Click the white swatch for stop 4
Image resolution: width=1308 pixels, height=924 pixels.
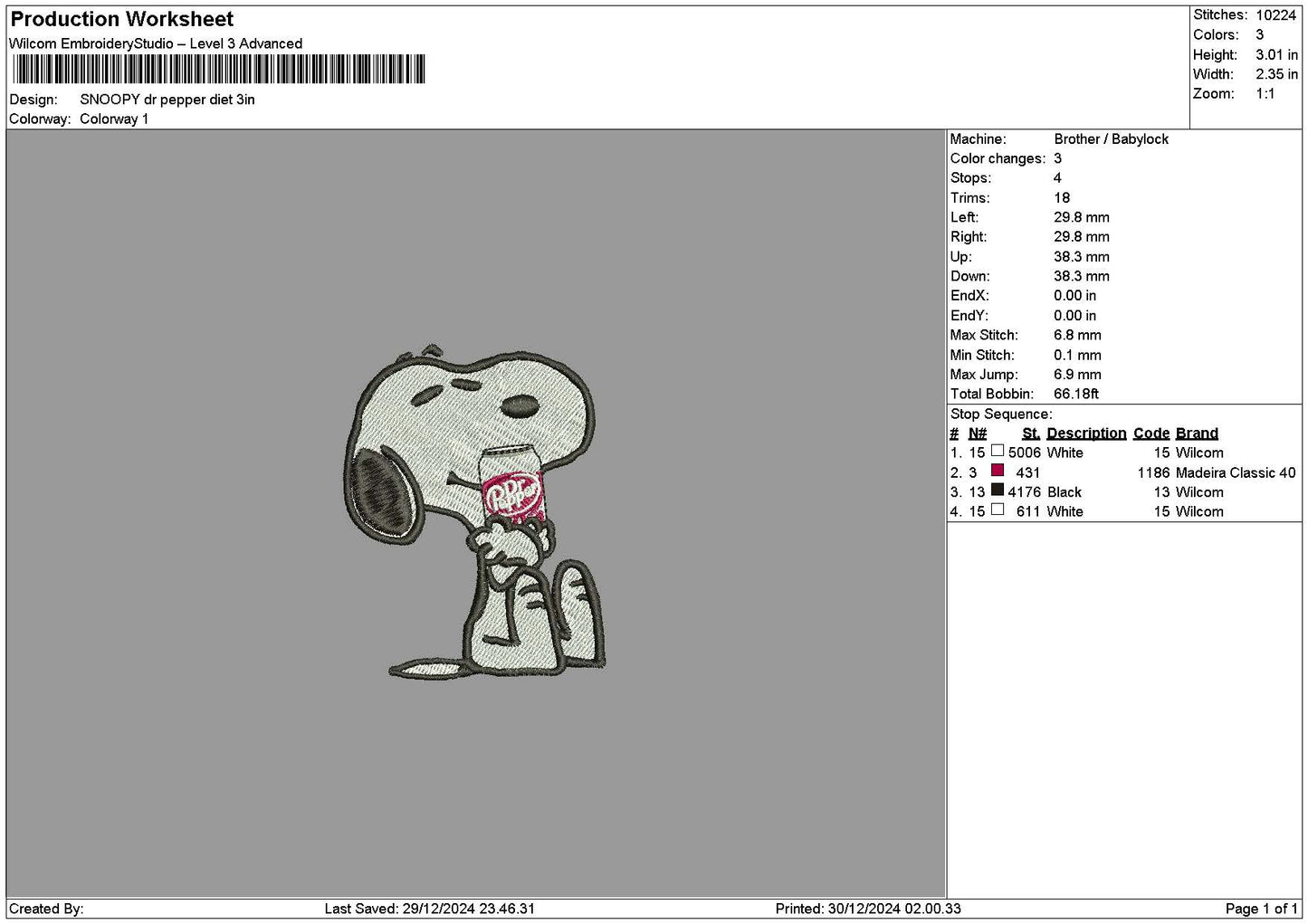998,510
